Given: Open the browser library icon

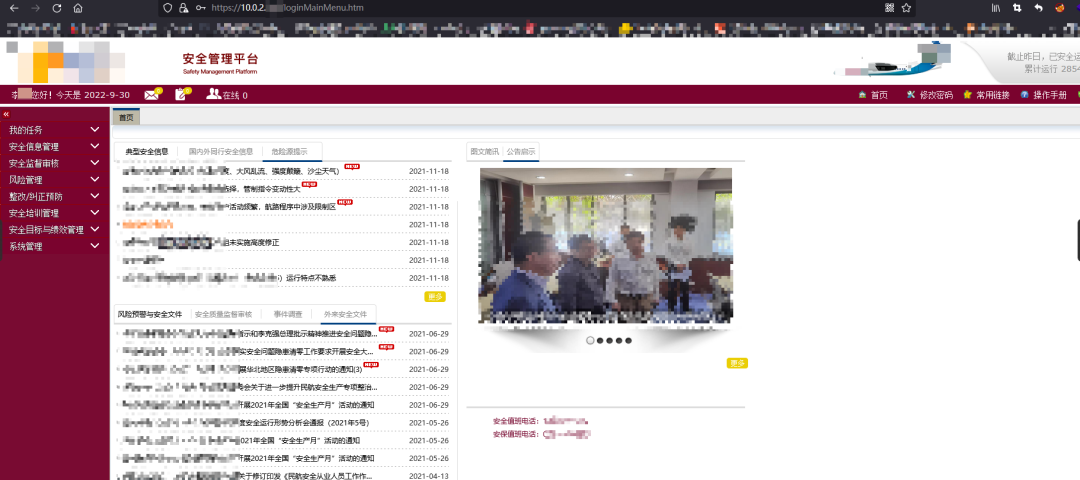Looking at the screenshot, I should point(996,8).
